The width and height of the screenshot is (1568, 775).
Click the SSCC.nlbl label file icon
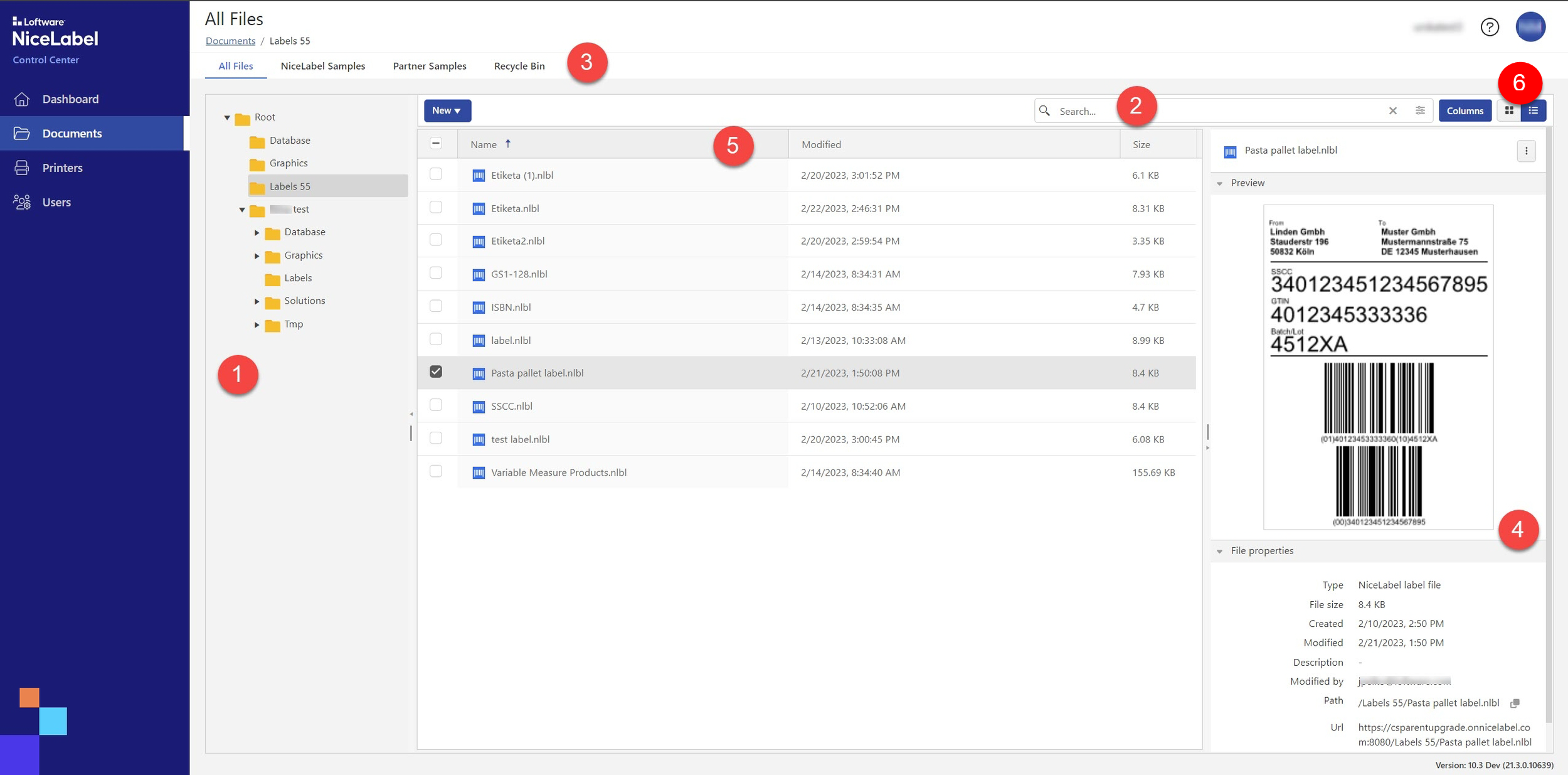point(479,407)
